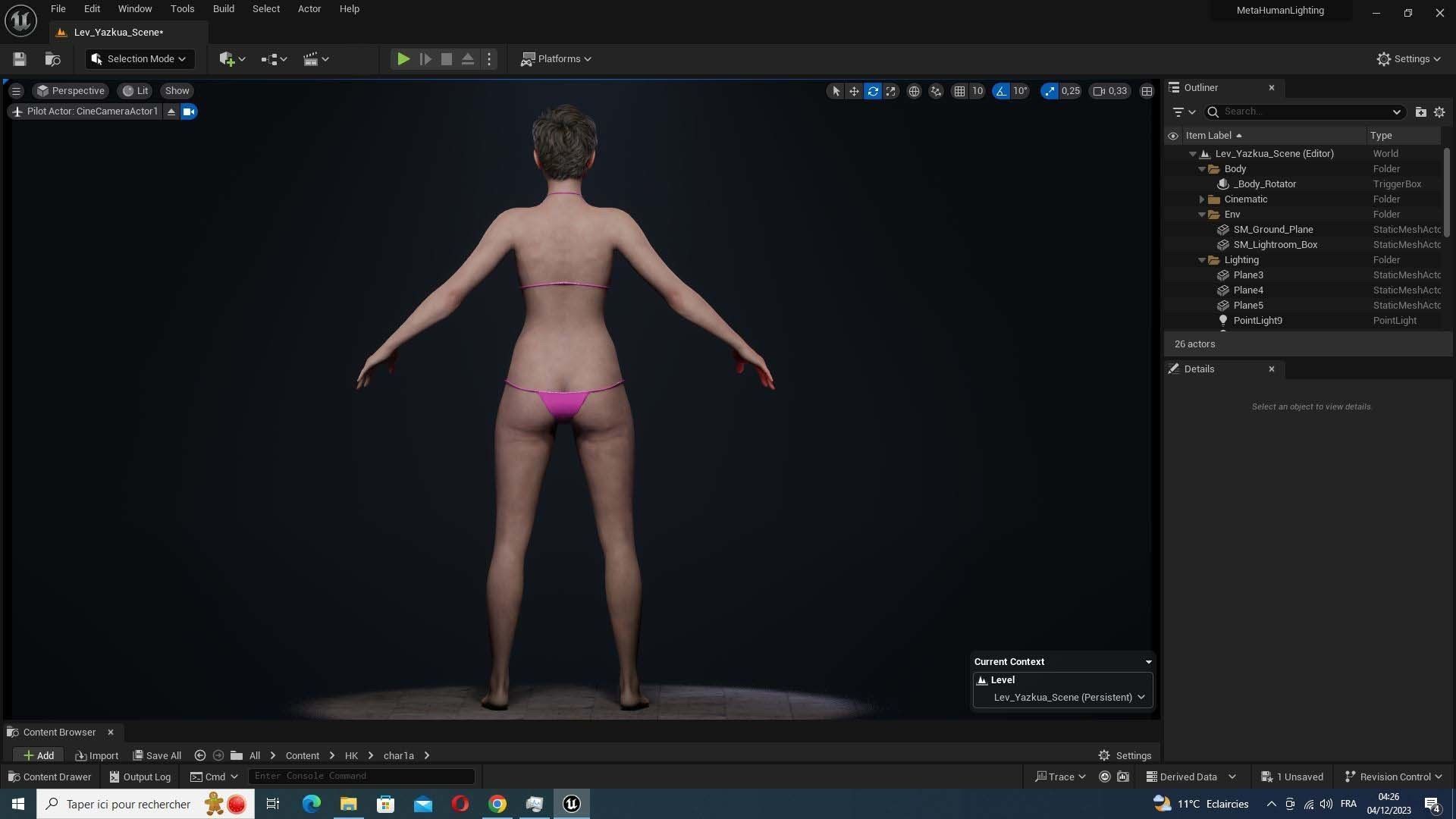Toggle grid snapping in viewport
Screen dimensions: 1456x819
tap(959, 91)
